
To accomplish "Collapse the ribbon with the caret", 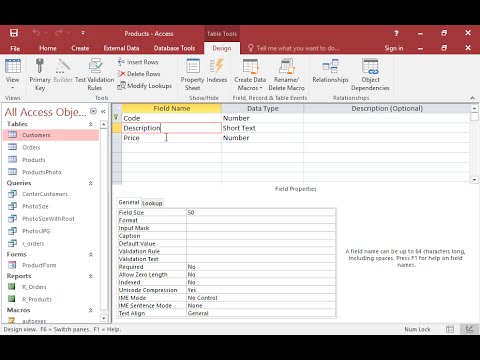I will click(x=472, y=98).
